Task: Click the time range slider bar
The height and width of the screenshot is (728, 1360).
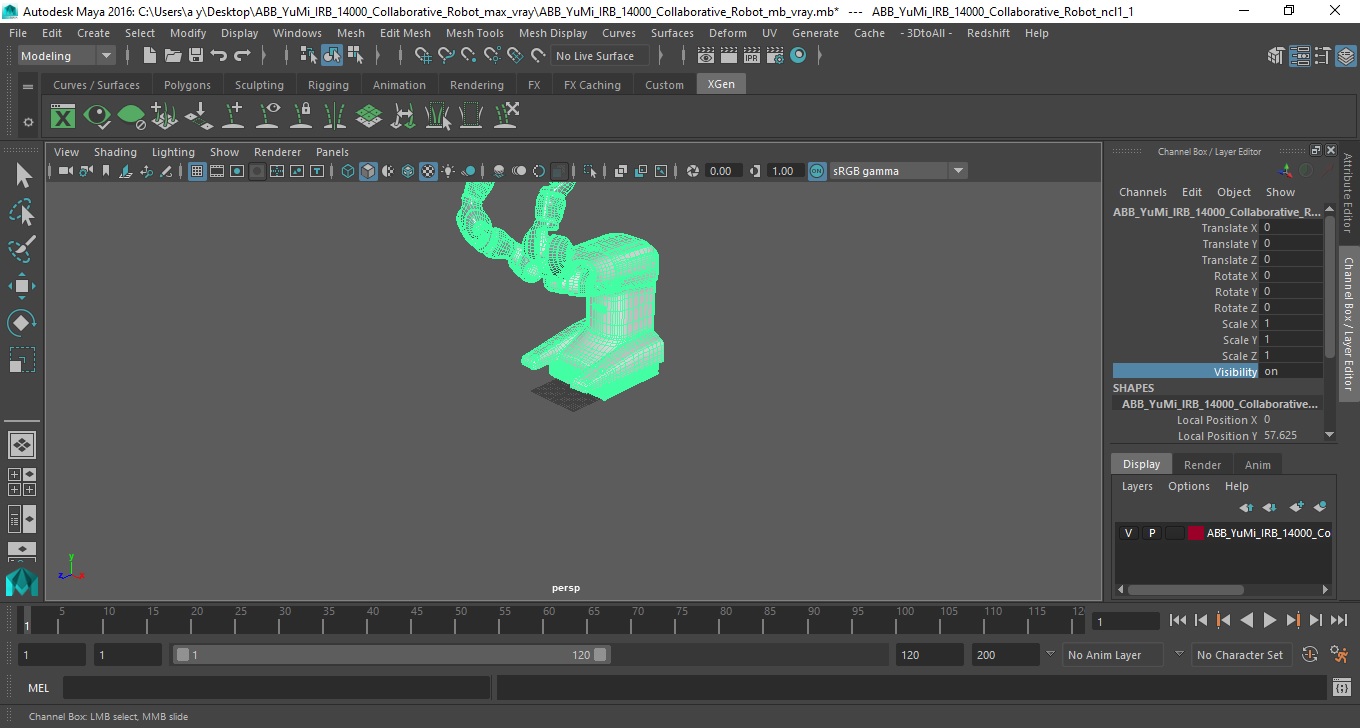Action: (x=390, y=655)
